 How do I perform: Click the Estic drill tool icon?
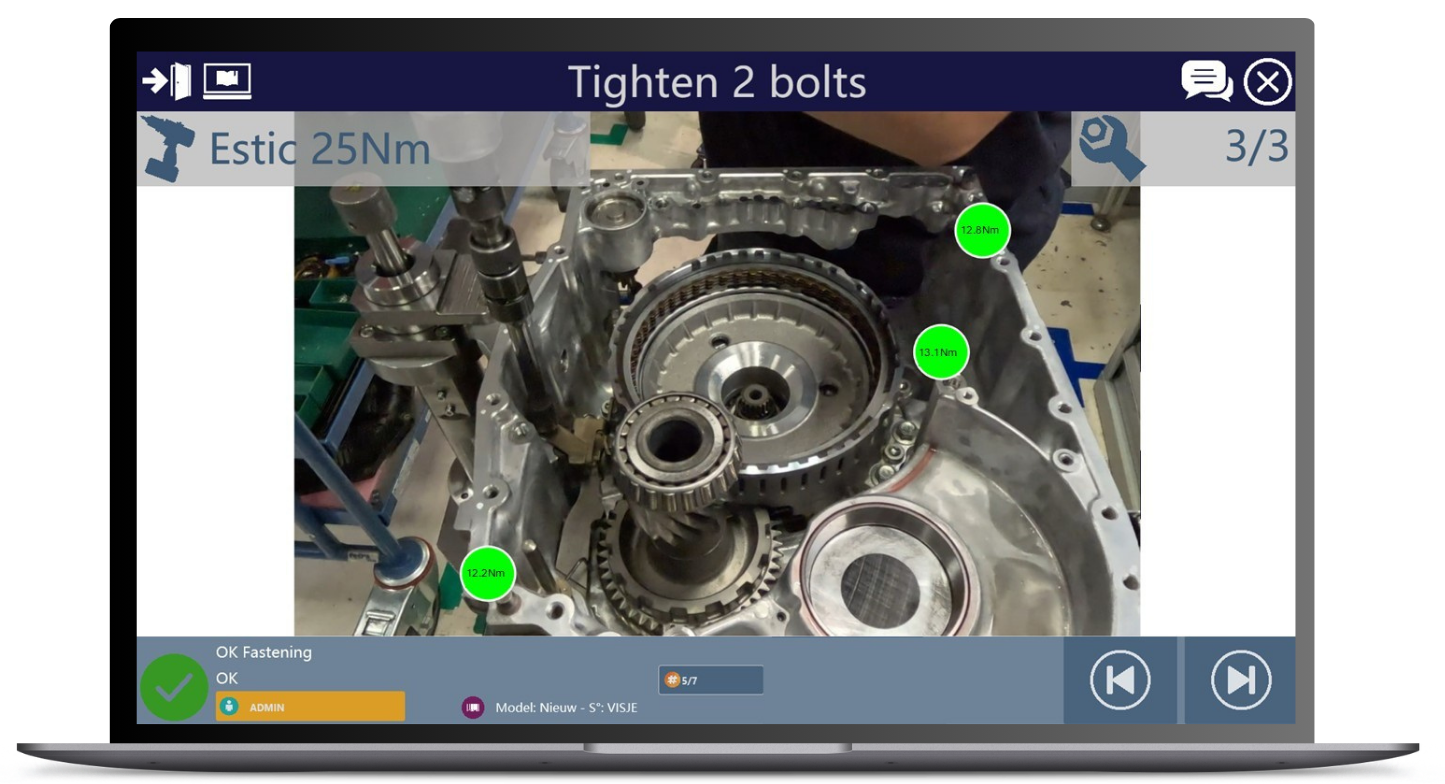point(167,148)
